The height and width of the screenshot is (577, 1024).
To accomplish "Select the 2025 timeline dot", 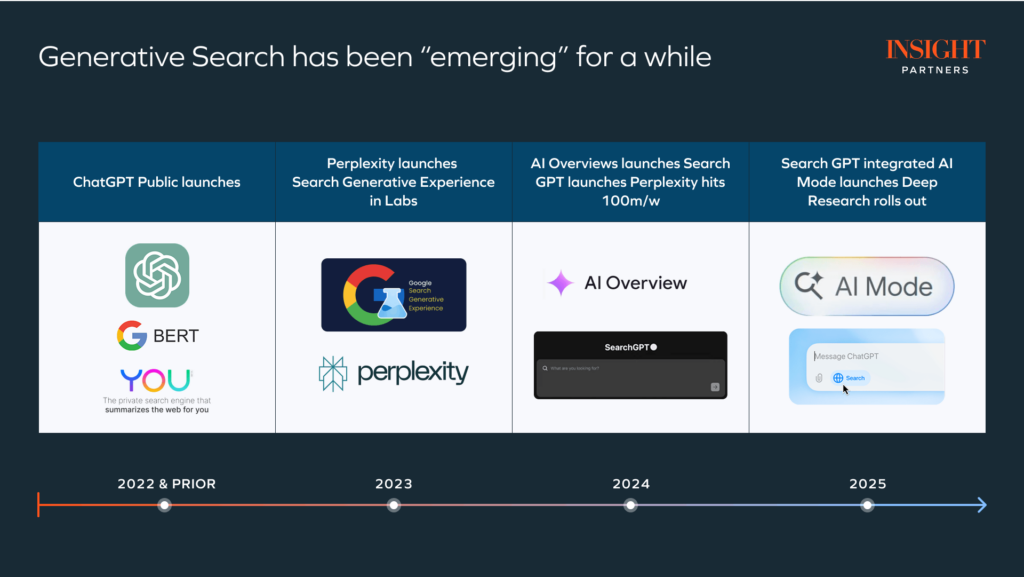I will tap(867, 505).
